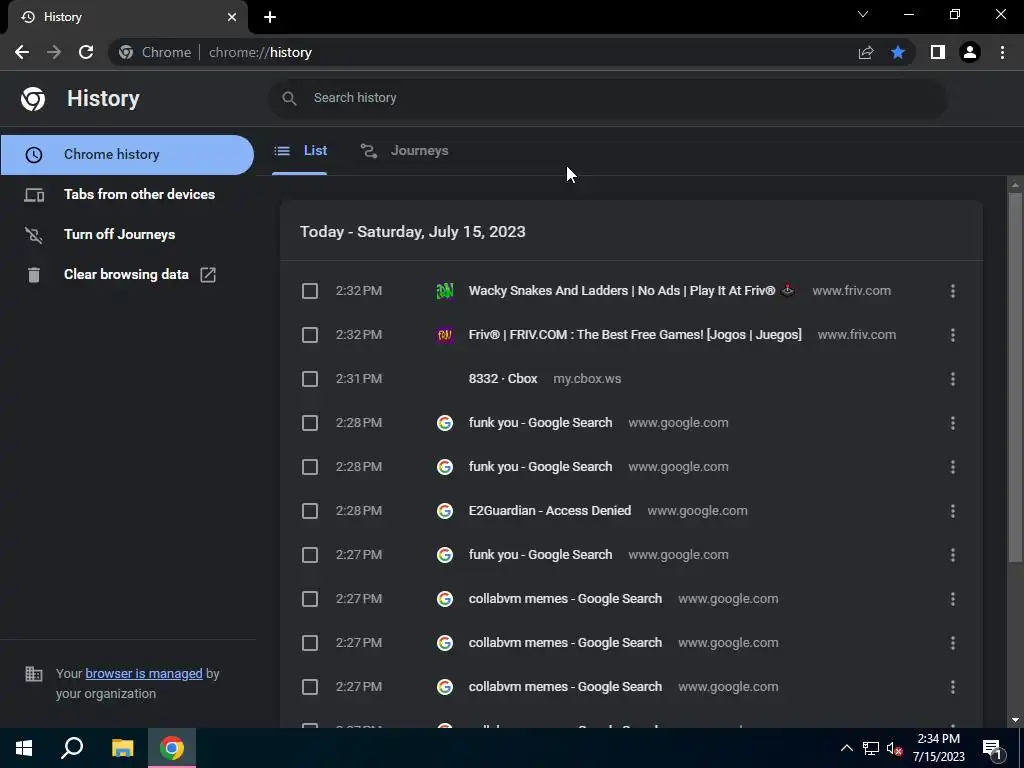Switch to the Journeys tab

[405, 151]
